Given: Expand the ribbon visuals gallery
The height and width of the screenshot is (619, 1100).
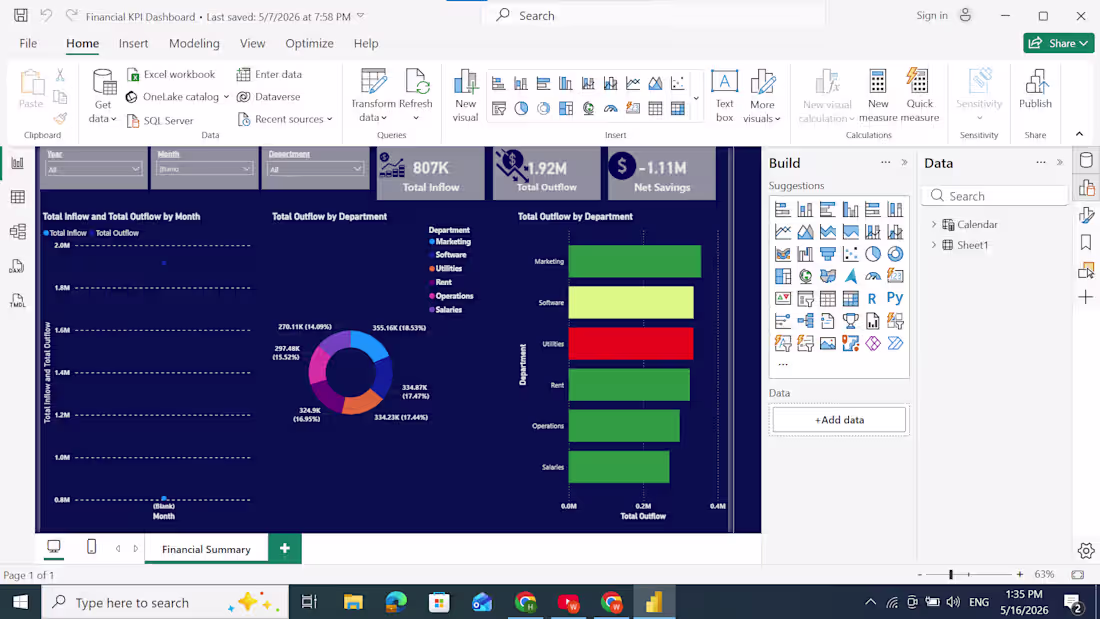Looking at the screenshot, I should coord(696,98).
